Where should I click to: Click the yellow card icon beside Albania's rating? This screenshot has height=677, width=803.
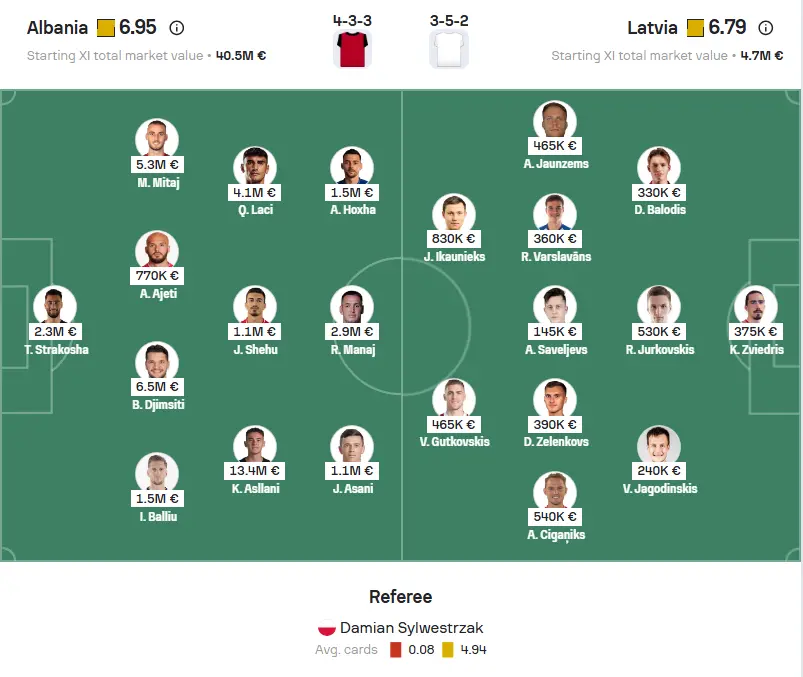pyautogui.click(x=106, y=28)
